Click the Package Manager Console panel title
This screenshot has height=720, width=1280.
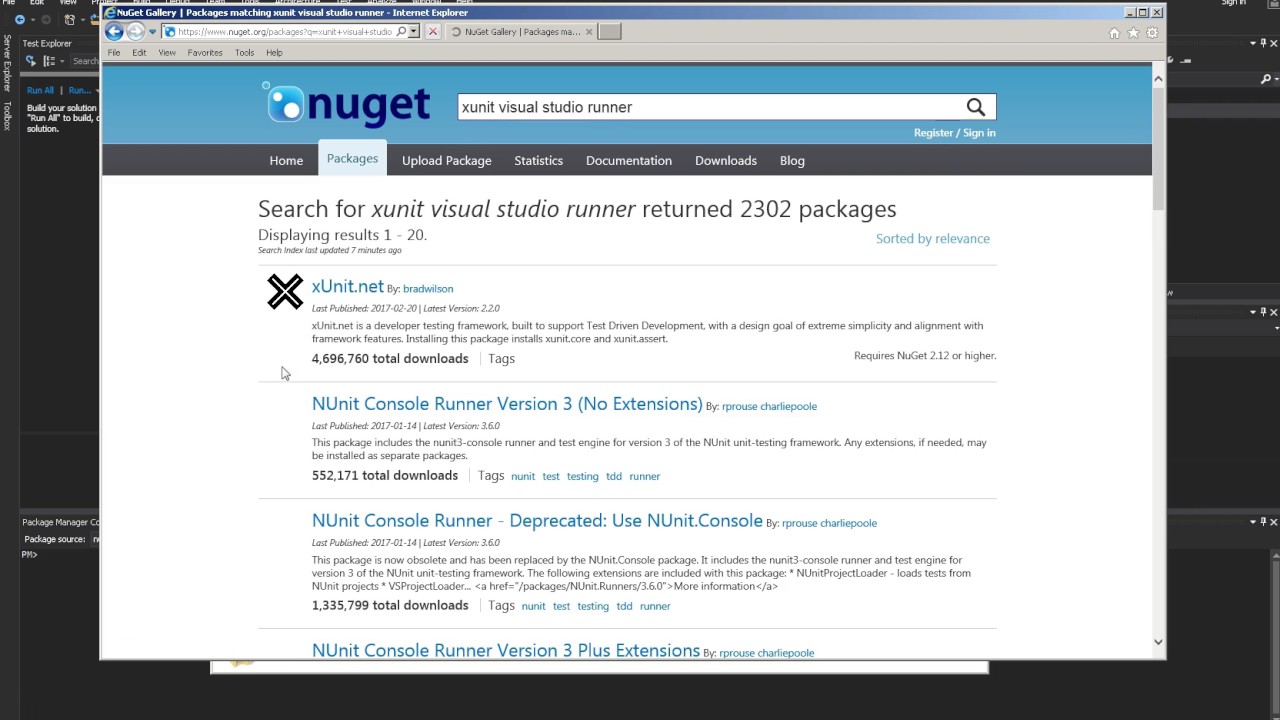pos(60,522)
